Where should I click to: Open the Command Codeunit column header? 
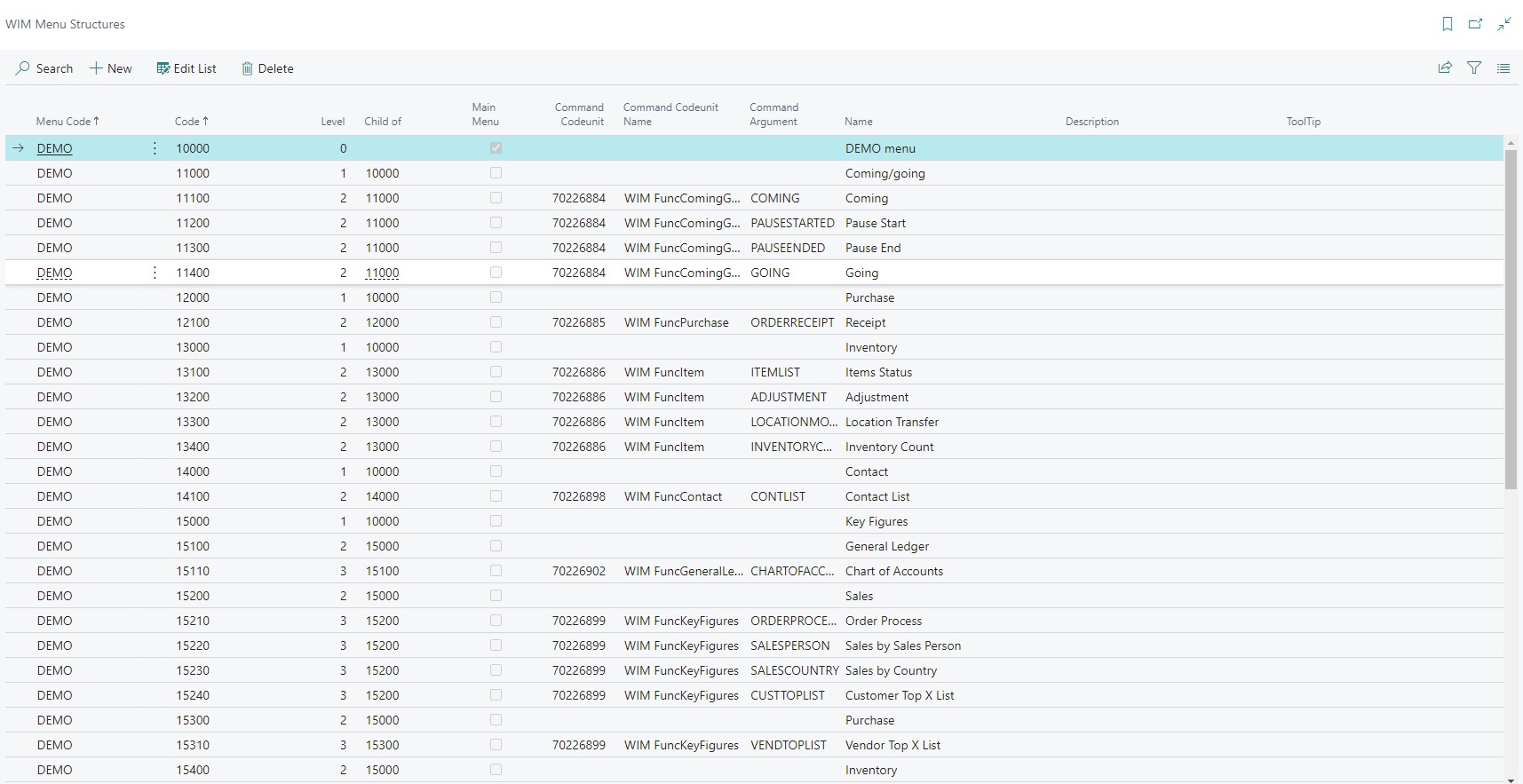(x=579, y=115)
